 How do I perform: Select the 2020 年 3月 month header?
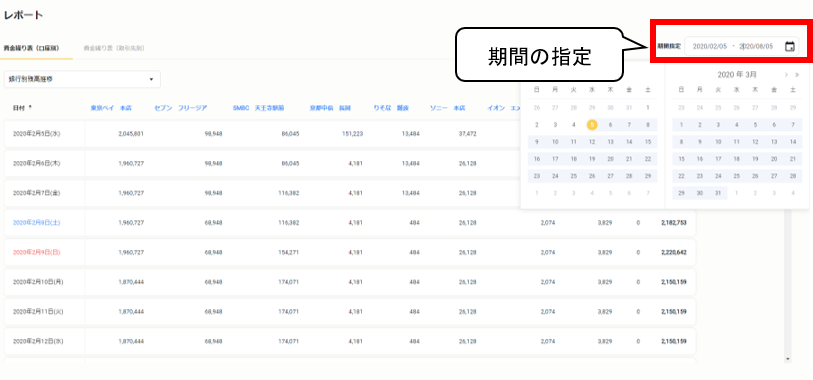point(736,75)
